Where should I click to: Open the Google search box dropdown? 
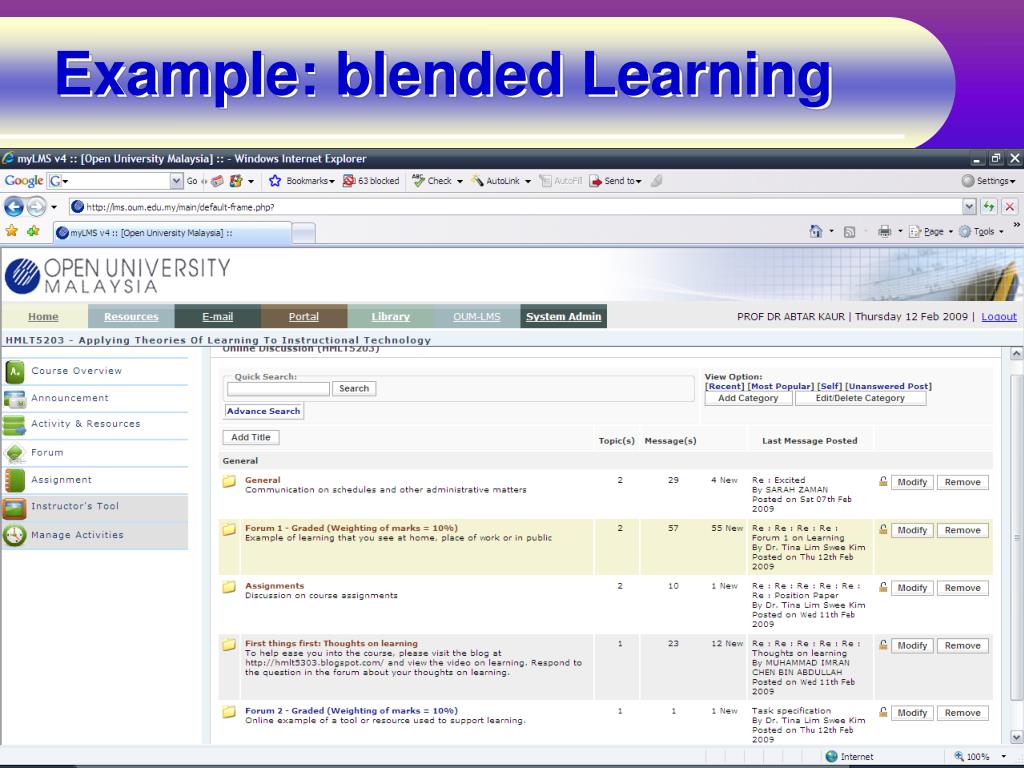[176, 181]
